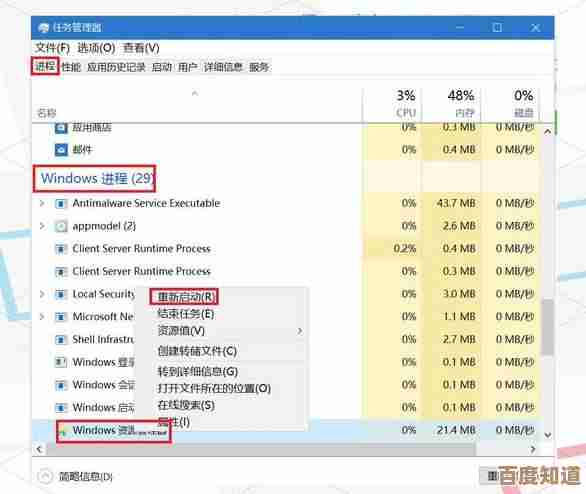Click the horizontal scrollbar right arrow
This screenshot has height=494, width=586.
click(533, 450)
